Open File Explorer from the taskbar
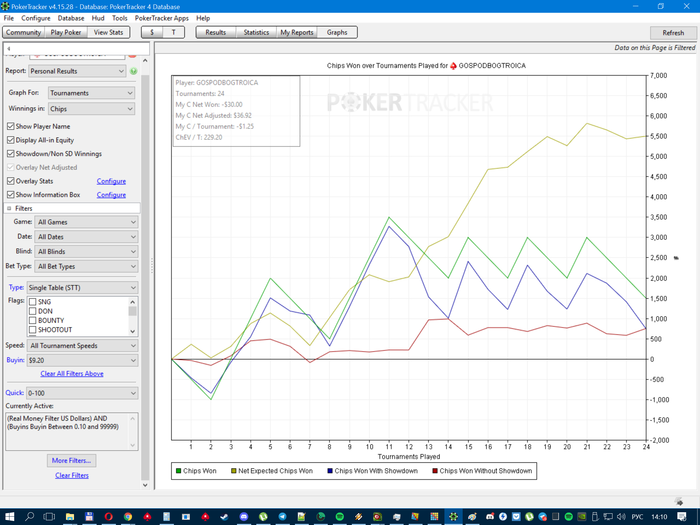Screen dimensions: 700x525 [70, 517]
